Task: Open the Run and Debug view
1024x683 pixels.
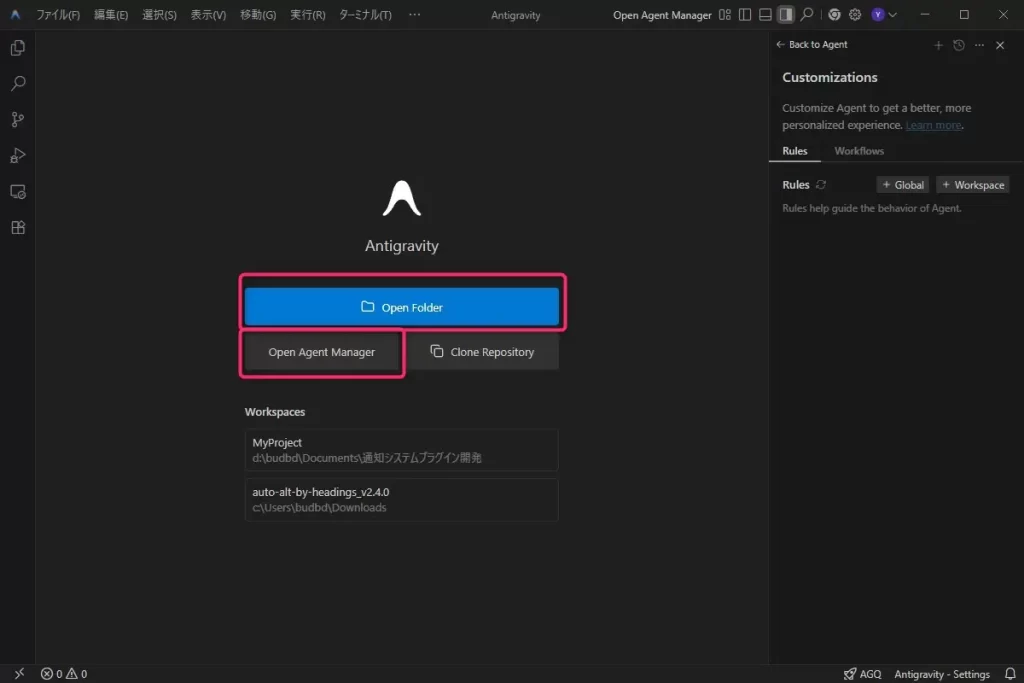Action: tap(18, 155)
